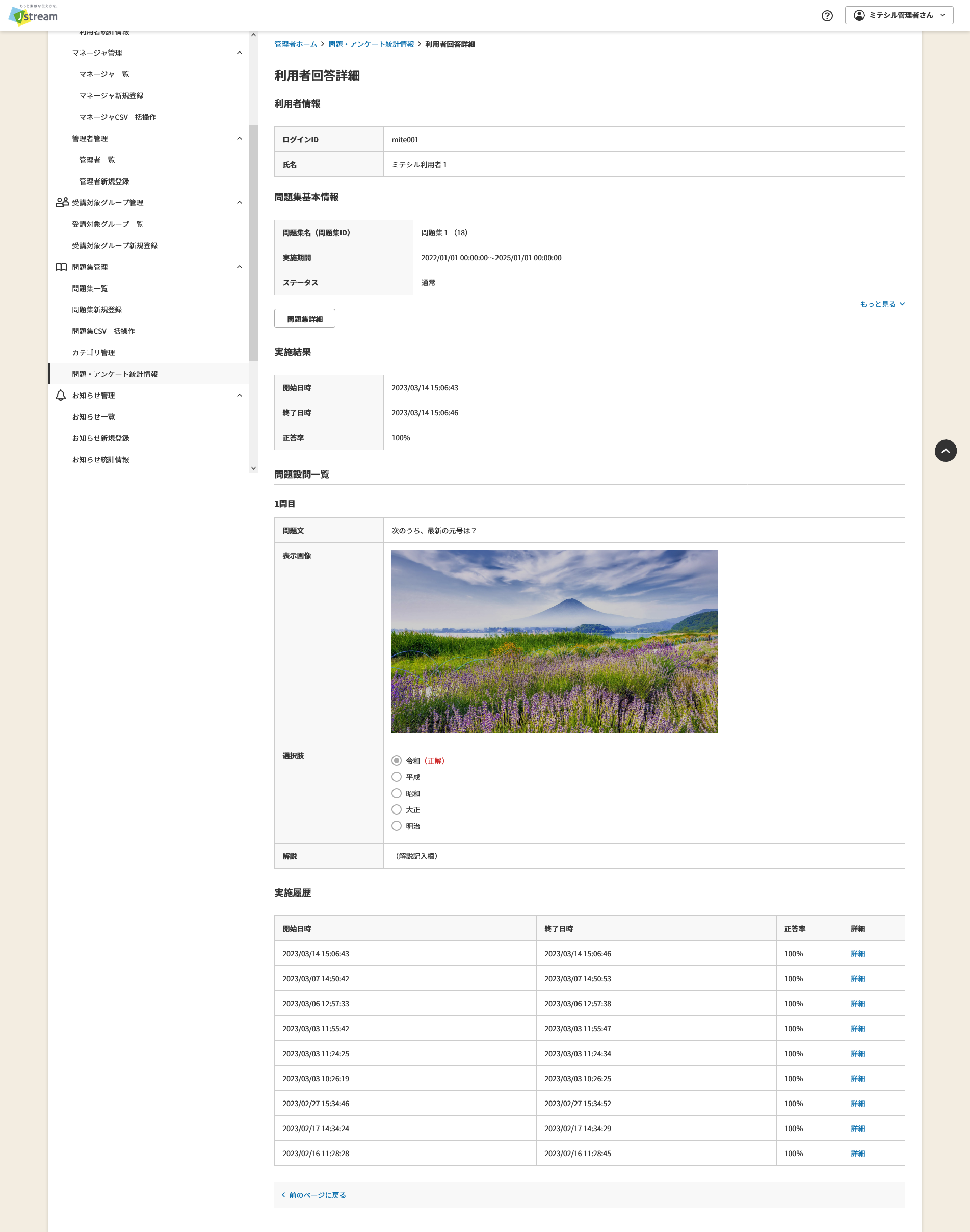
Task: Open 問題集CSV一括操作 menu item
Action: 103,331
